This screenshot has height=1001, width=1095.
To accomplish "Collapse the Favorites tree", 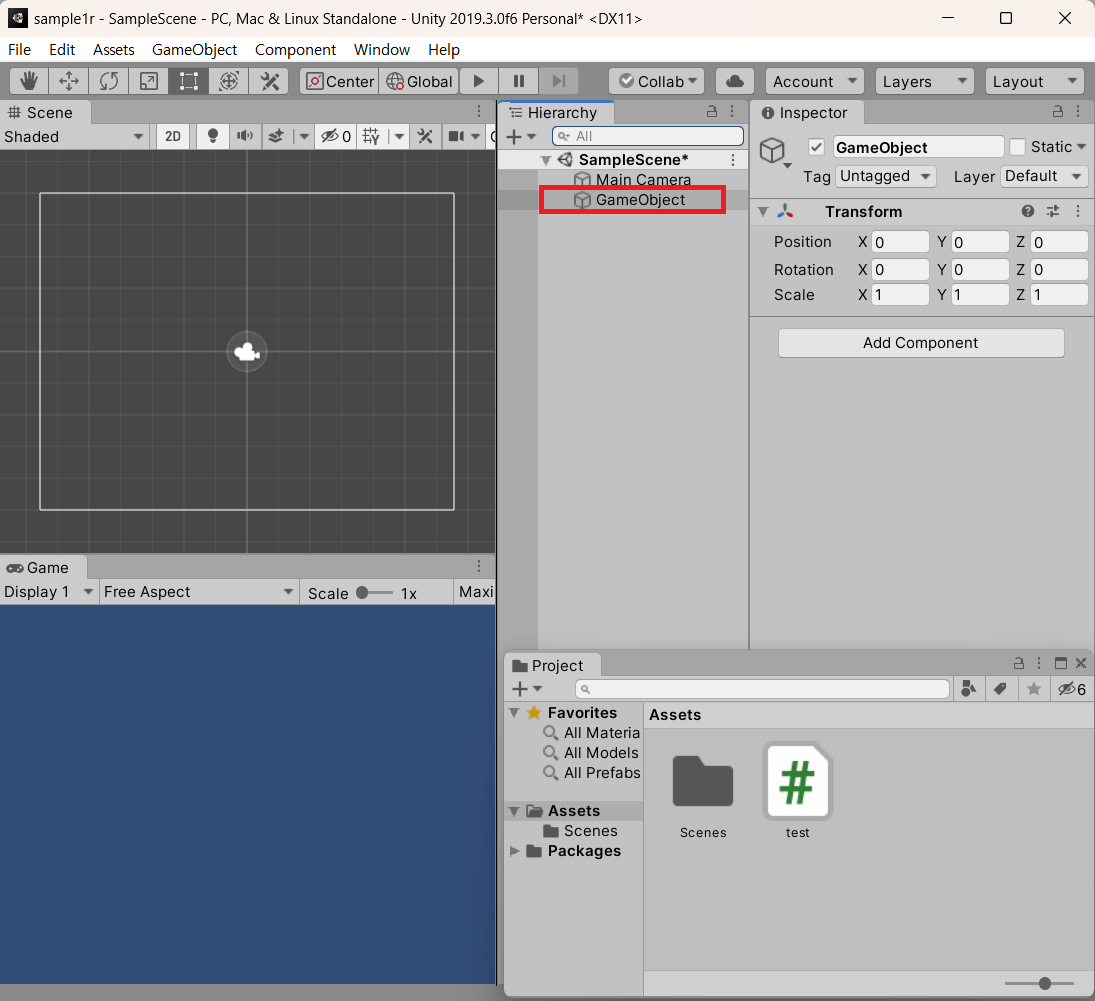I will [515, 713].
